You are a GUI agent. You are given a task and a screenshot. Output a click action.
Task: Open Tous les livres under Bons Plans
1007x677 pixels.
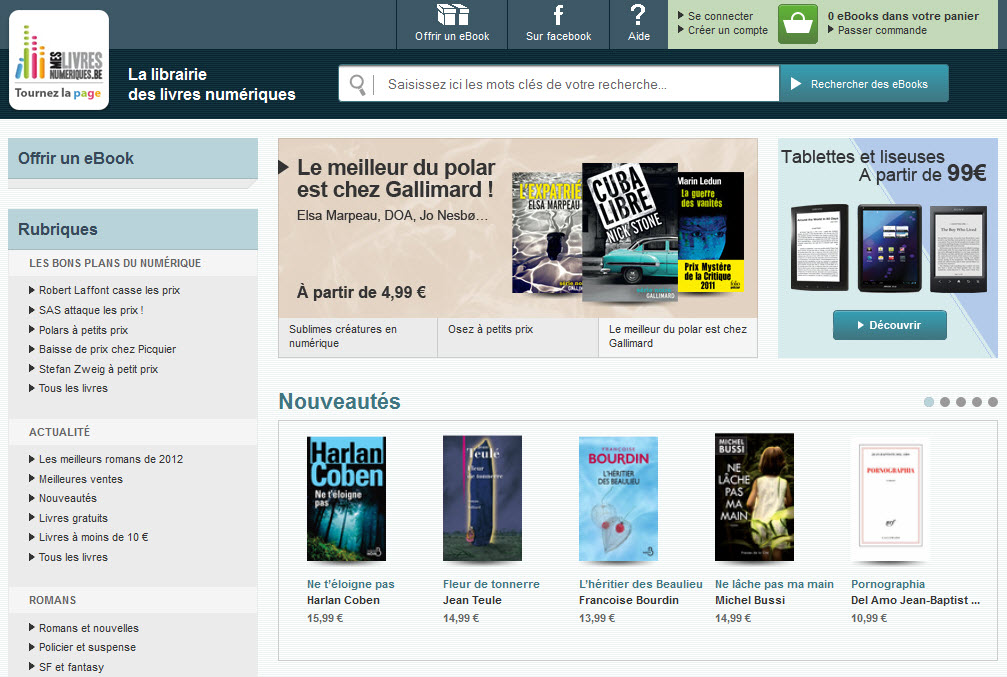pyautogui.click(x=73, y=389)
